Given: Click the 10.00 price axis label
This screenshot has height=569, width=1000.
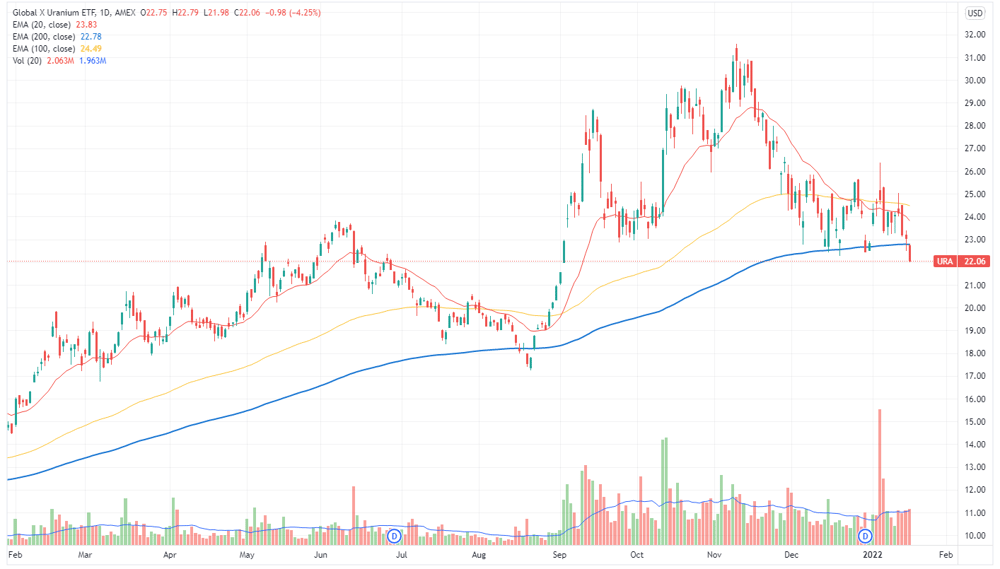Looking at the screenshot, I should point(974,536).
